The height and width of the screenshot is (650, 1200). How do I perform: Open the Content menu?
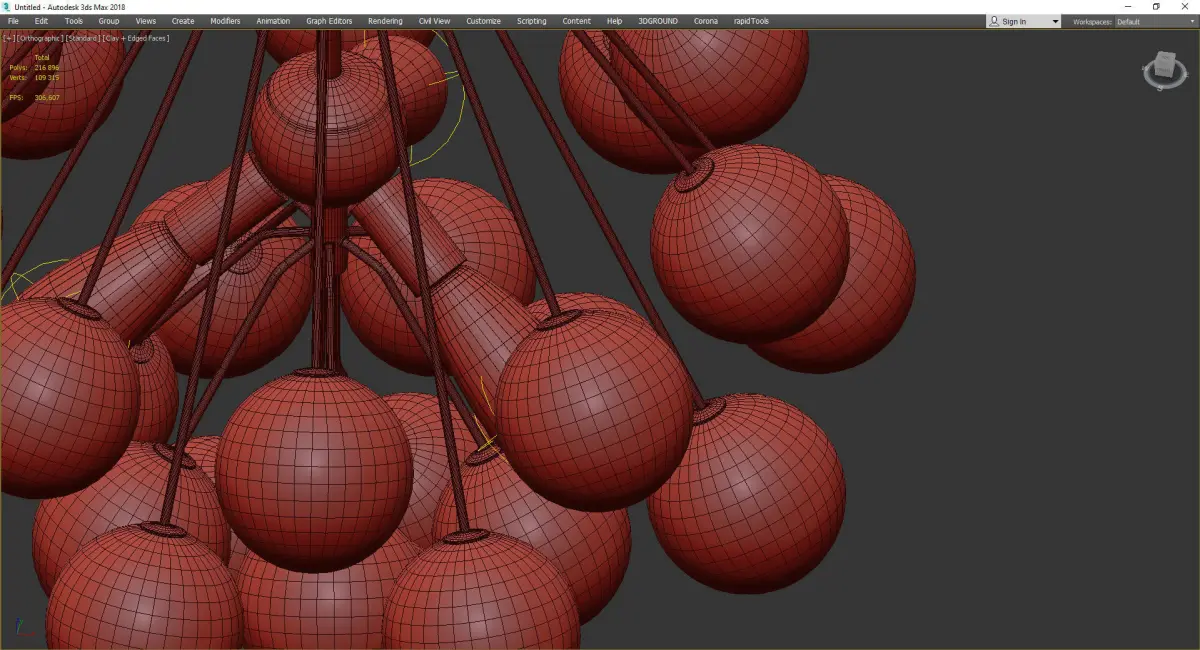[576, 21]
